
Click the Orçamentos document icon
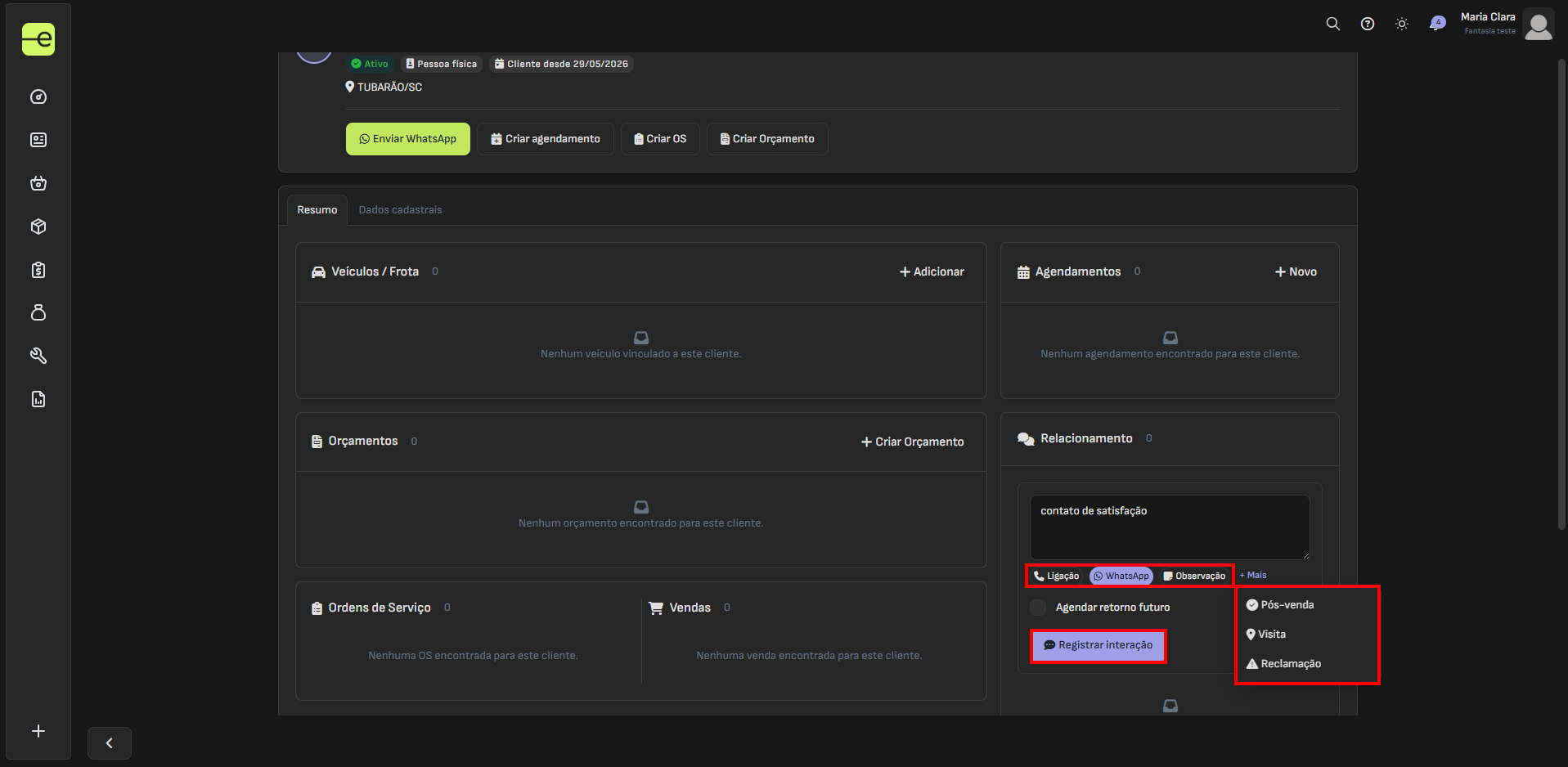tap(317, 442)
